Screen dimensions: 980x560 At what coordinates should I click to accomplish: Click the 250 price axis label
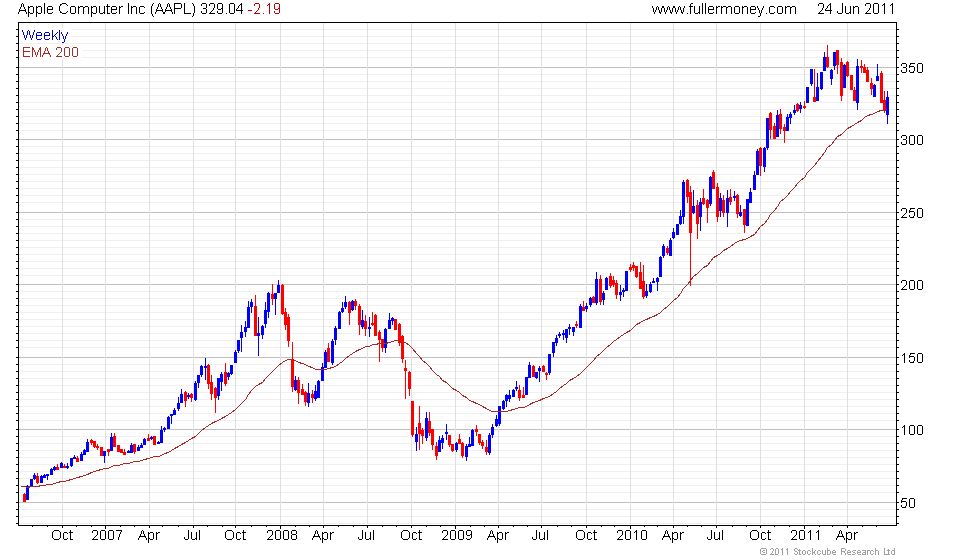[912, 213]
